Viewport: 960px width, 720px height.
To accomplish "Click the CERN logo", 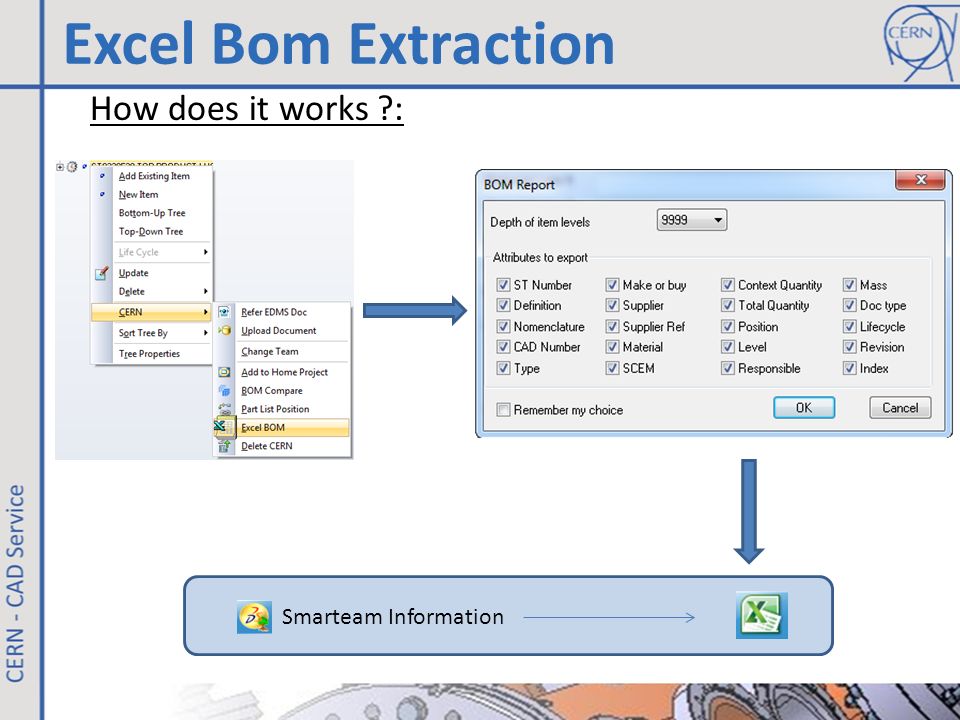I will click(x=920, y=41).
